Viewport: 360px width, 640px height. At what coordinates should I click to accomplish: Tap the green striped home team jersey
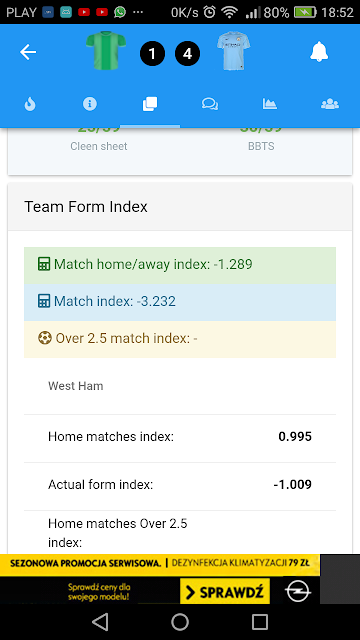tap(106, 51)
